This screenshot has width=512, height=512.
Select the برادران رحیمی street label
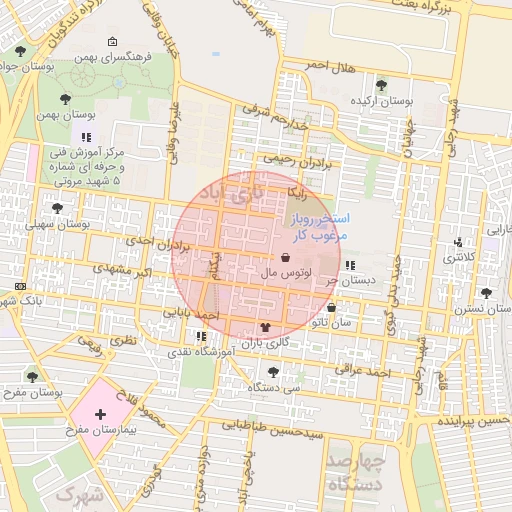(x=298, y=161)
